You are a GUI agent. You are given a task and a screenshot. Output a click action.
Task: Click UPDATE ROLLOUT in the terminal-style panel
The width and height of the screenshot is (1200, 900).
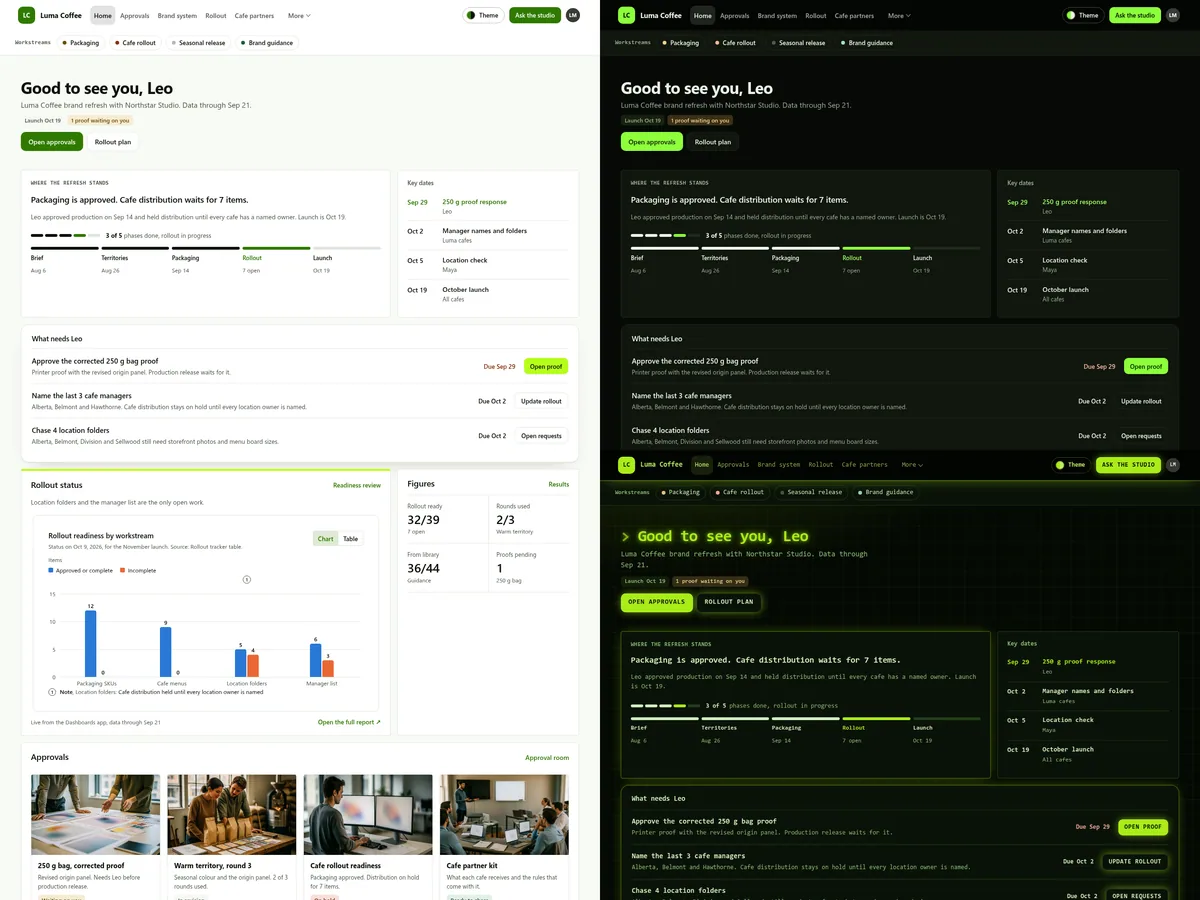click(1135, 861)
